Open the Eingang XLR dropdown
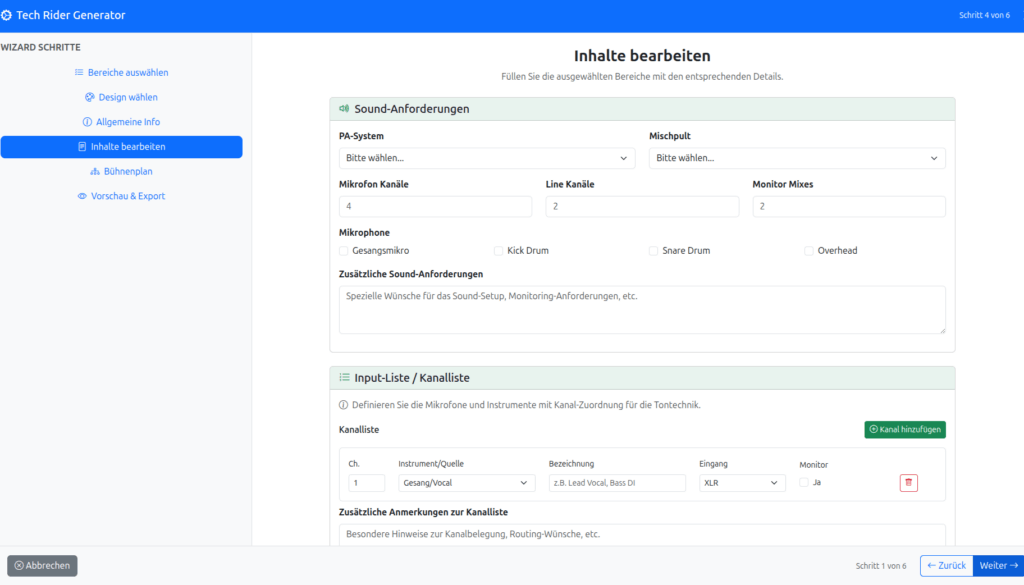Image resolution: width=1024 pixels, height=585 pixels. 742,483
